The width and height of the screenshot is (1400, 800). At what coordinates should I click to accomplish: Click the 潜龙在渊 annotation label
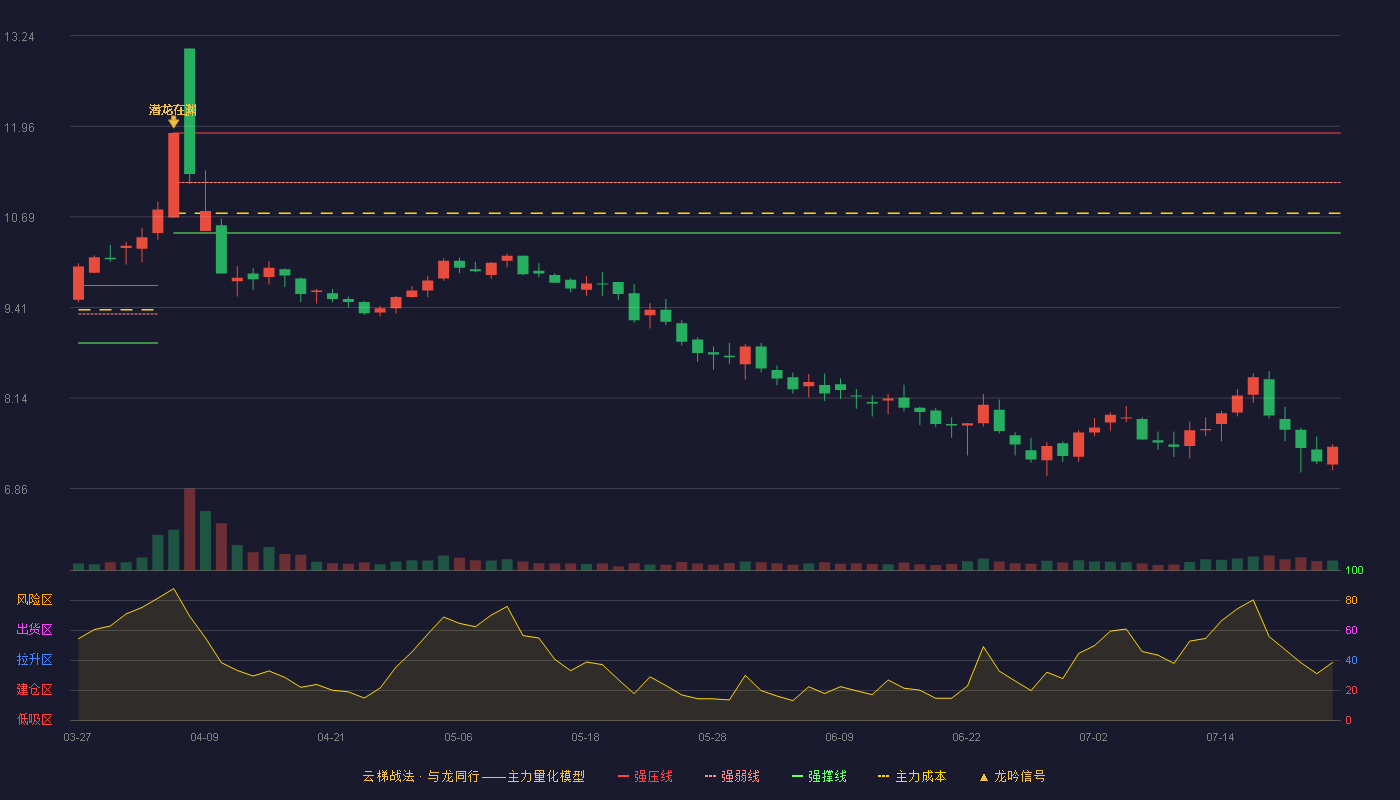(x=173, y=109)
